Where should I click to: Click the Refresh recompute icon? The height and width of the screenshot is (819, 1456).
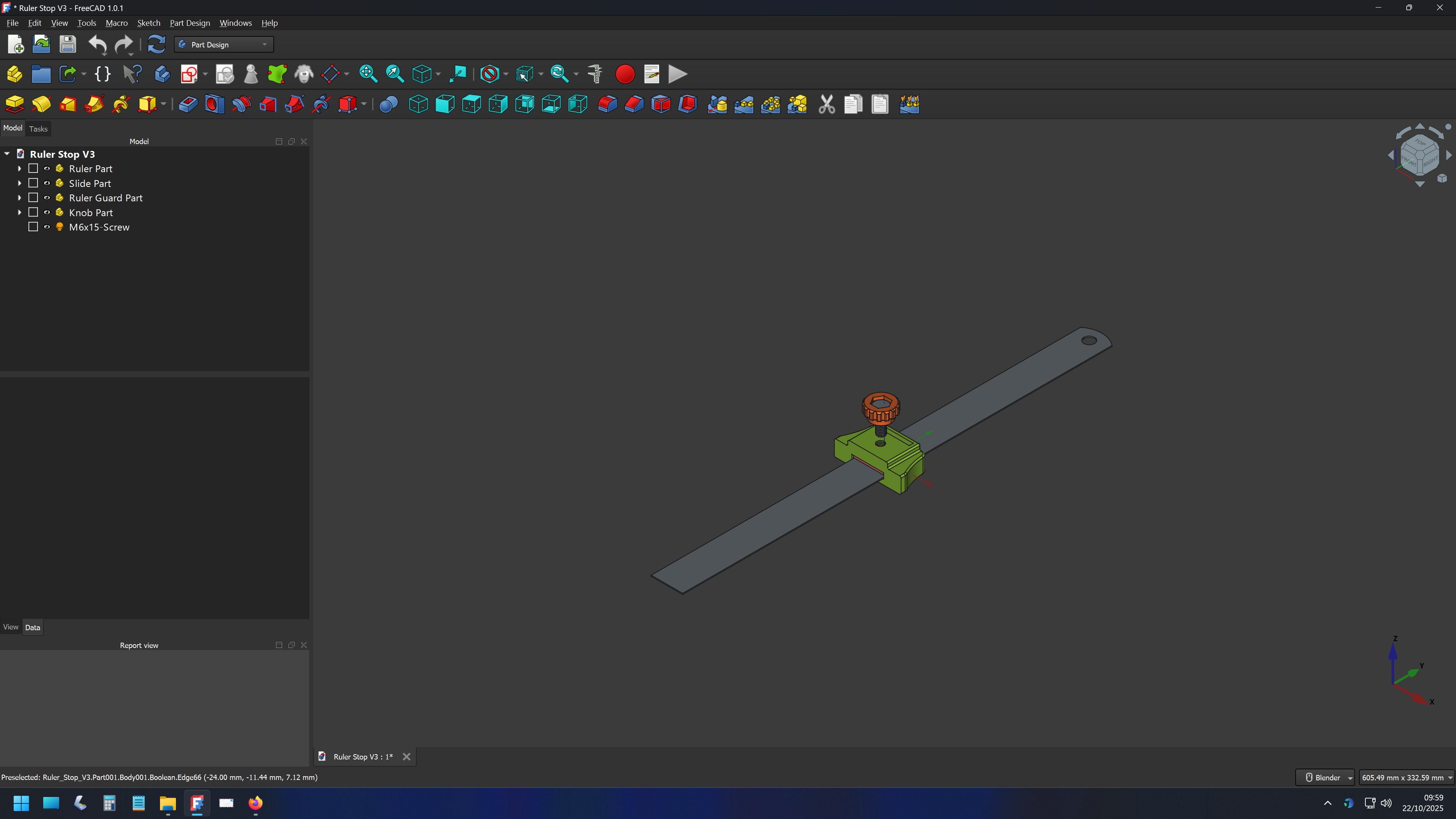[x=156, y=44]
